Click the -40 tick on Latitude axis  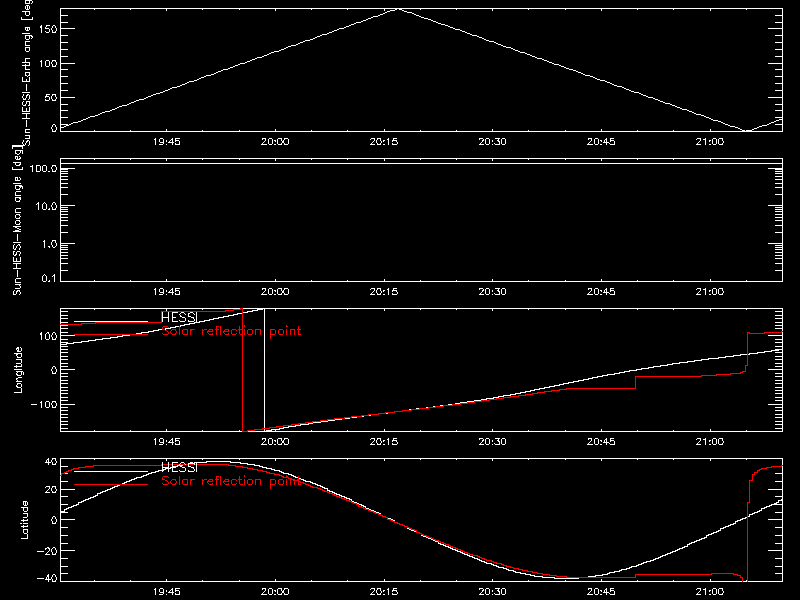pos(47,578)
